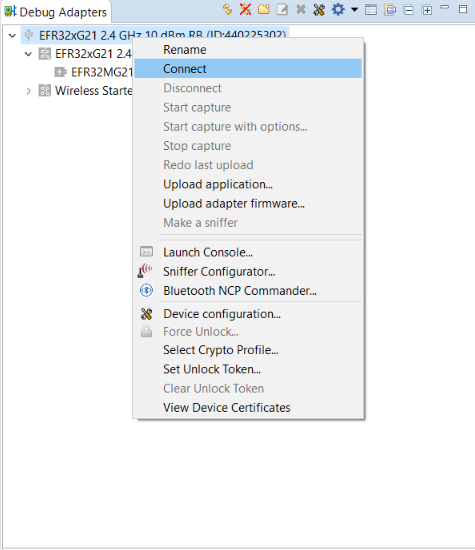Open Sniffer Configurator from the menu
This screenshot has height=550, width=475.
(248, 271)
